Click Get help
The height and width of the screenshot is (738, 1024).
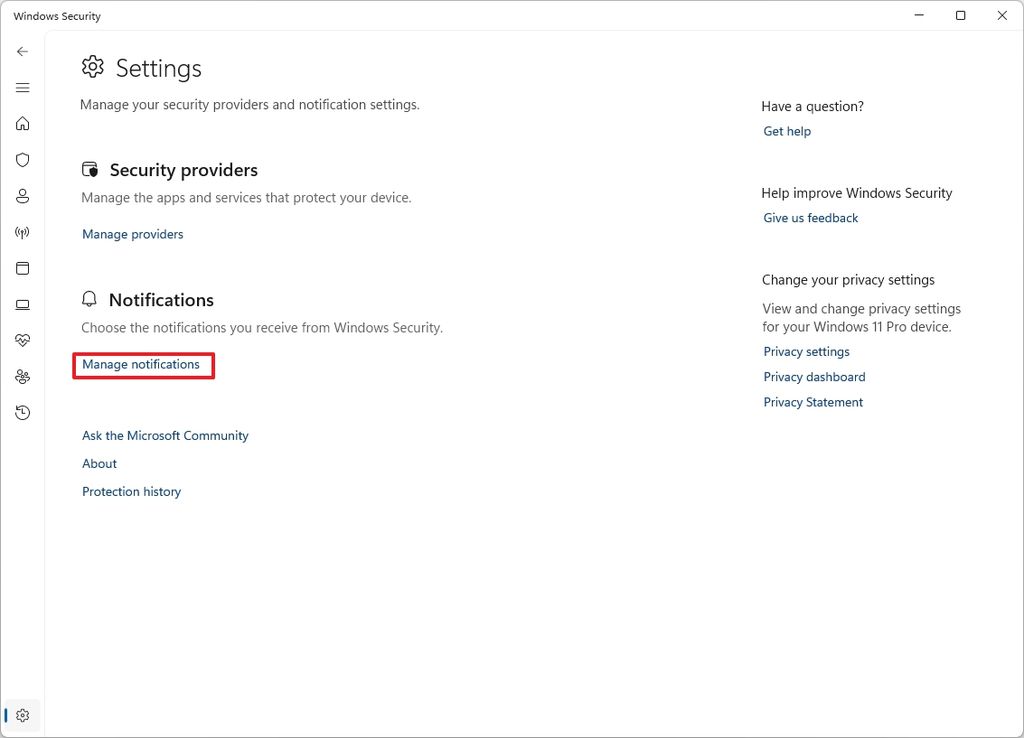pos(787,131)
